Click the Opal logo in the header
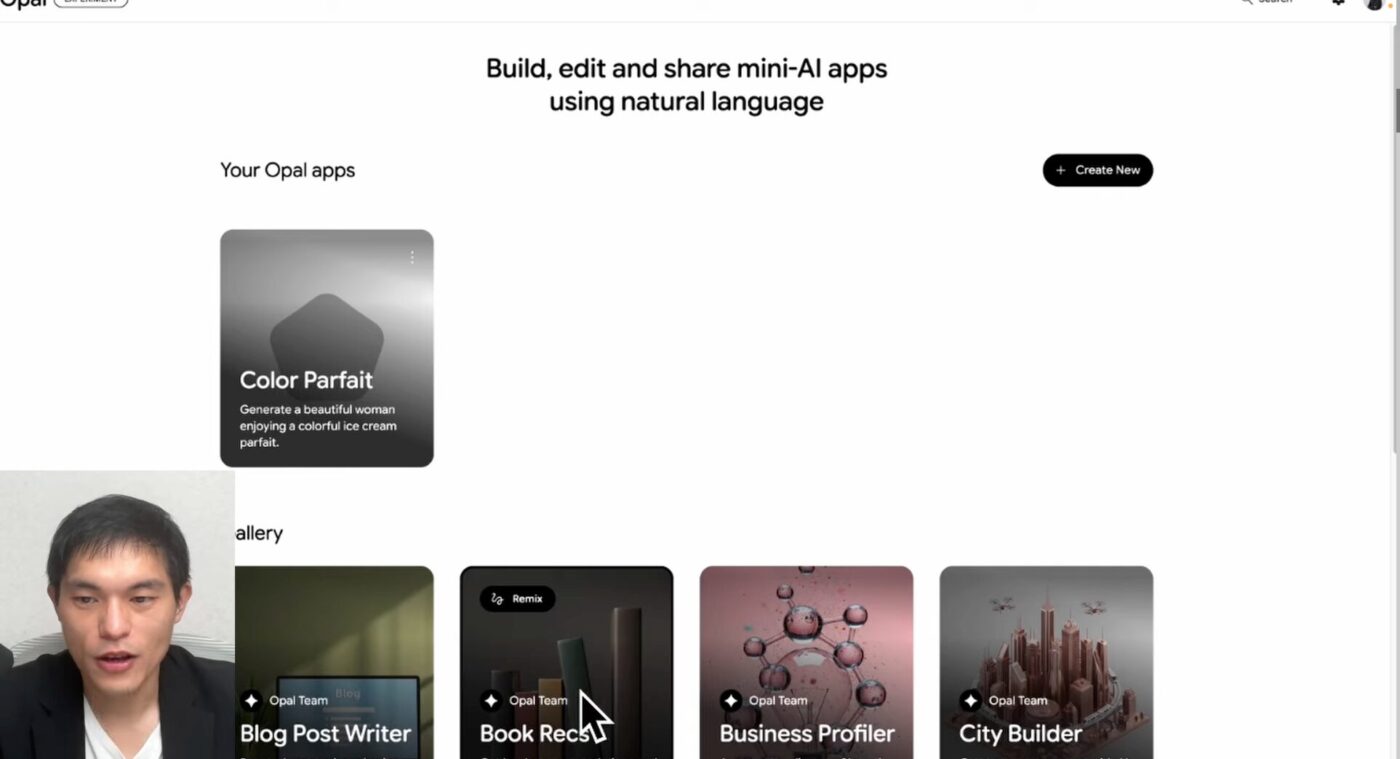The height and width of the screenshot is (759, 1400). (x=24, y=3)
